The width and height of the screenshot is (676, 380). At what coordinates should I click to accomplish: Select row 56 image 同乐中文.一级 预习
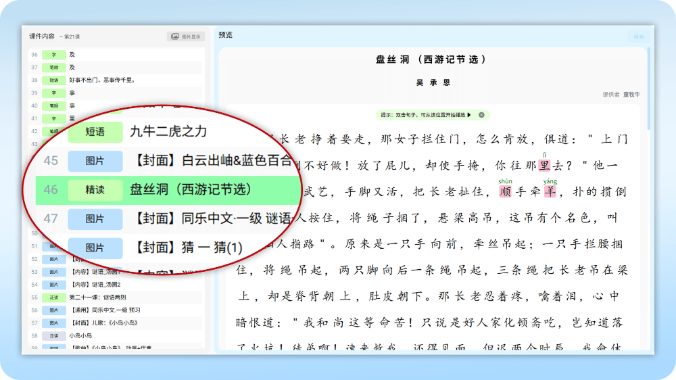coord(116,310)
